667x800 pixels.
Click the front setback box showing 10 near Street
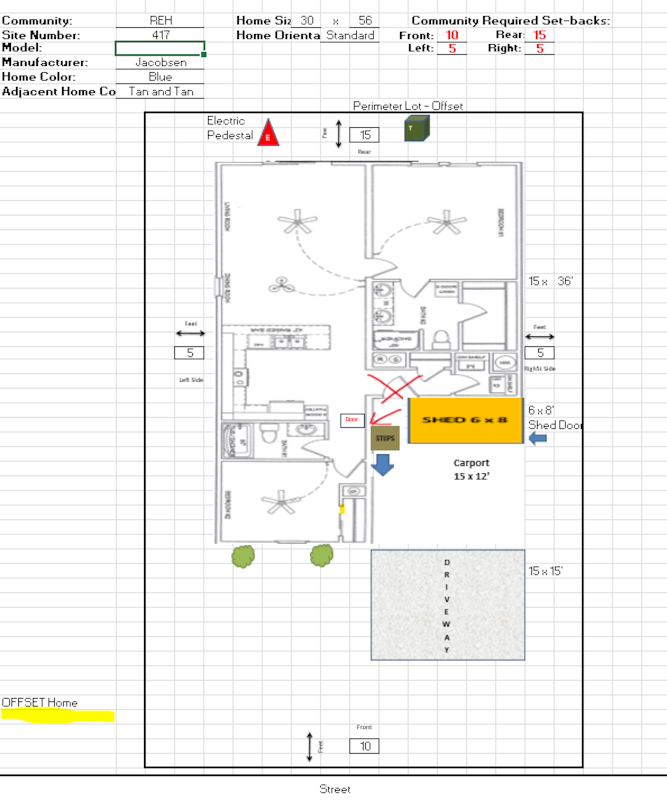(365, 746)
